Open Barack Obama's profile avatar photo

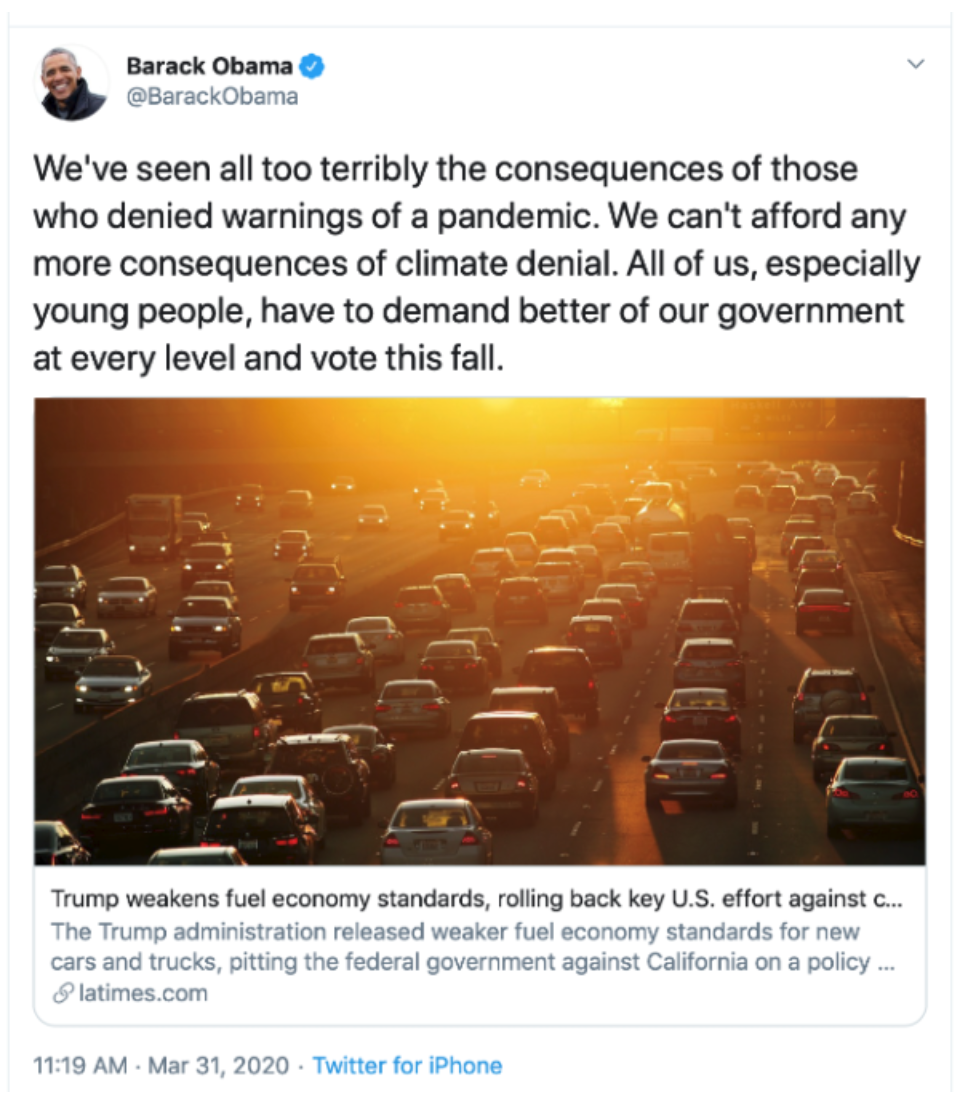coord(71,83)
